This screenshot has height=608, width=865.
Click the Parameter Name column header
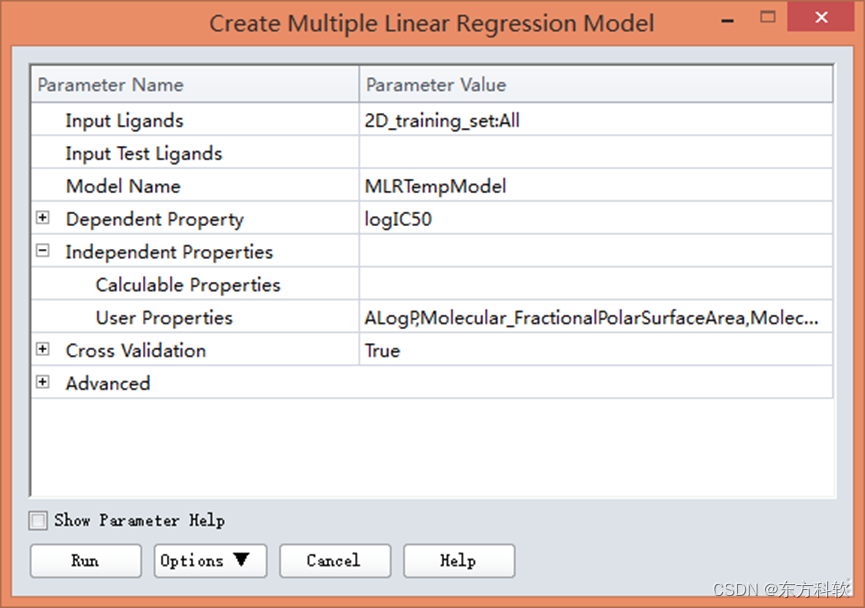tap(195, 84)
